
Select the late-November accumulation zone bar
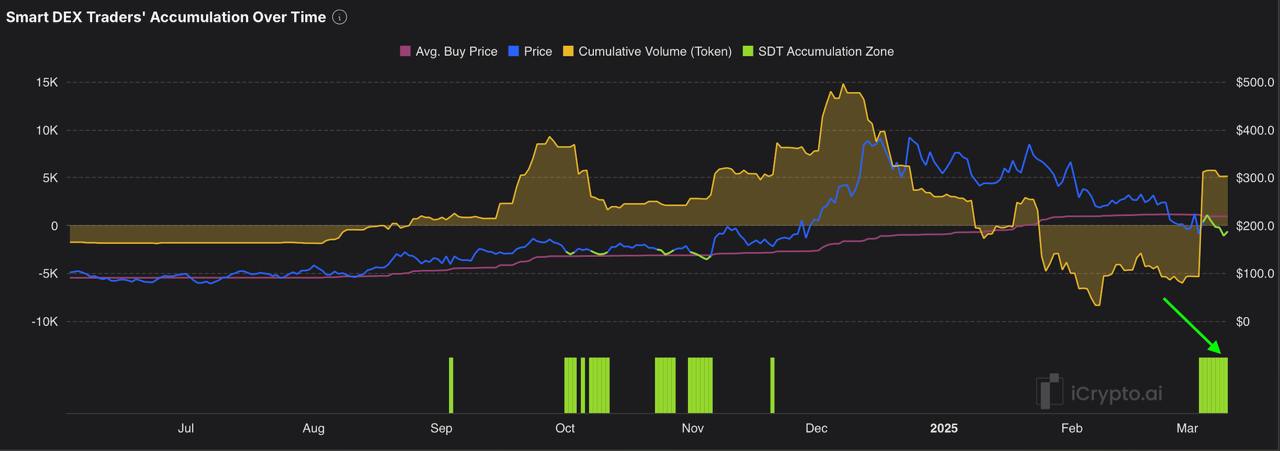pos(772,385)
